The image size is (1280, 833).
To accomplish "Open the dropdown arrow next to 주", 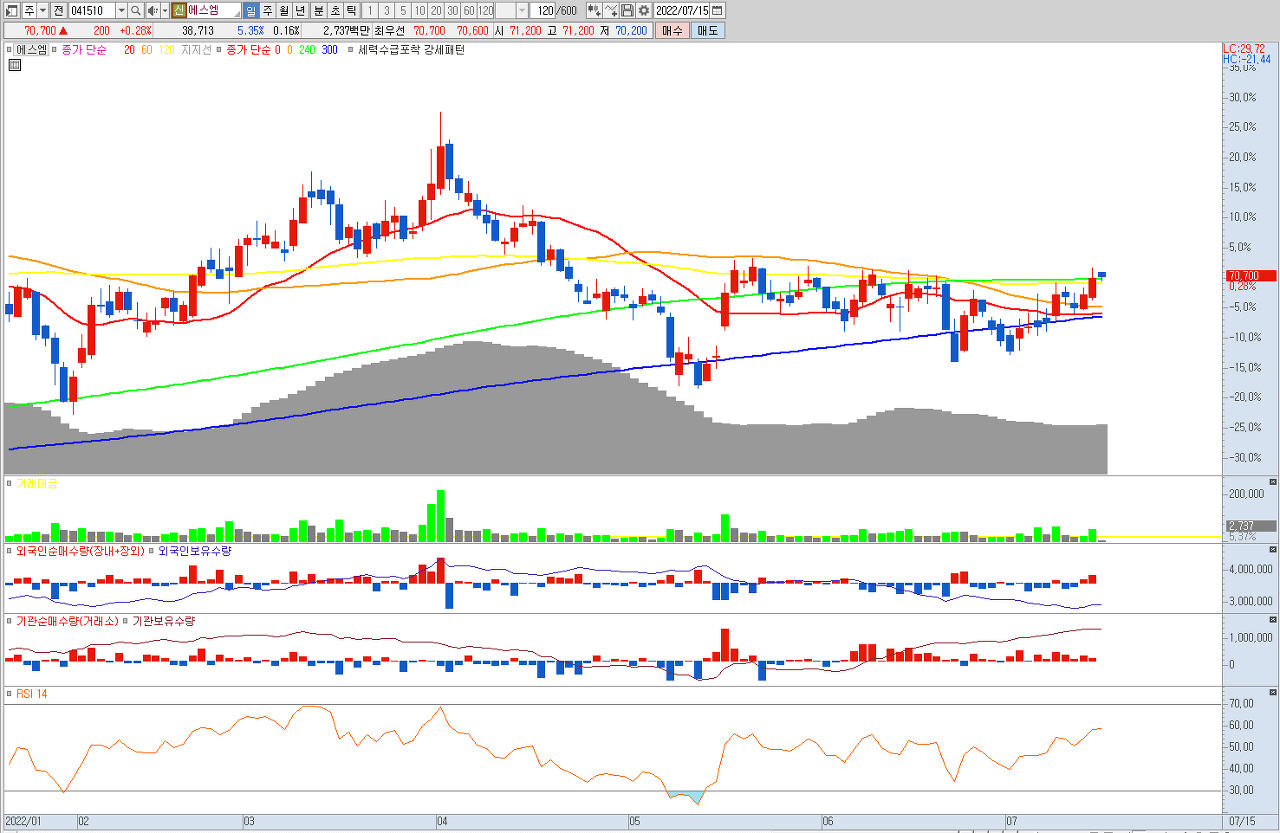I will click(43, 10).
